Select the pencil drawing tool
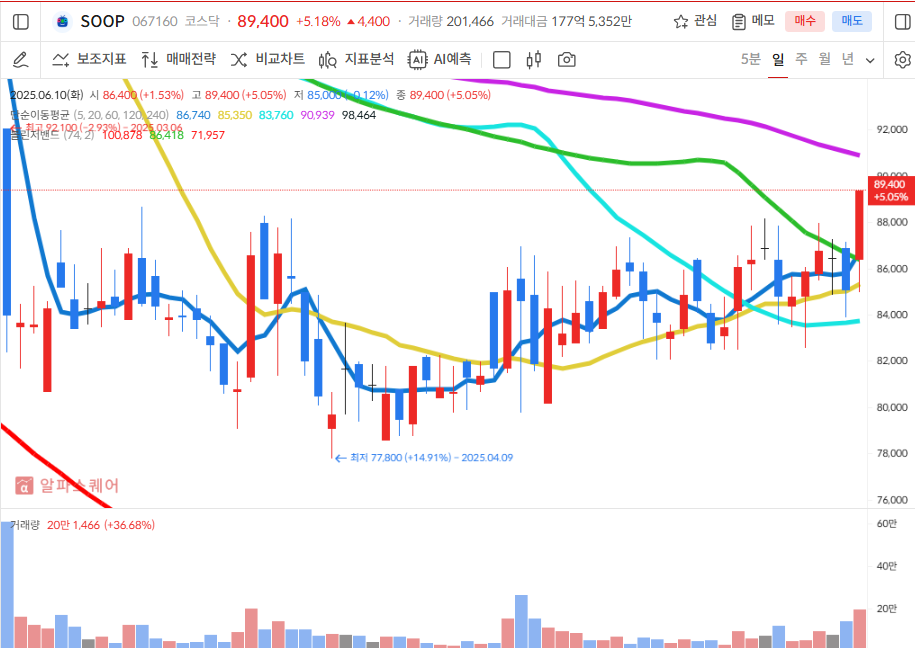915x648 pixels. [x=20, y=60]
